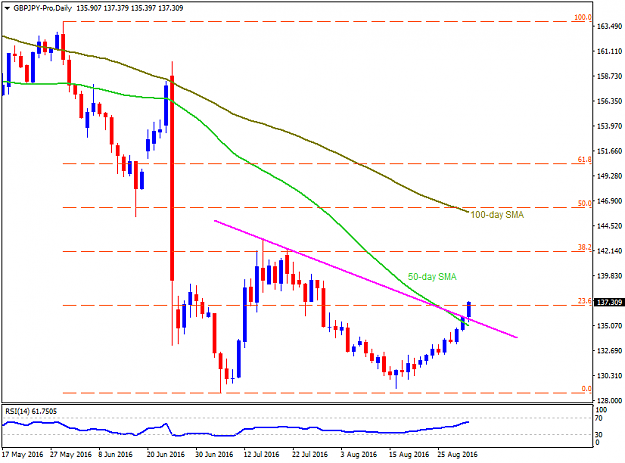Click the 128.000 price axis value
The height and width of the screenshot is (463, 625).
[x=609, y=400]
